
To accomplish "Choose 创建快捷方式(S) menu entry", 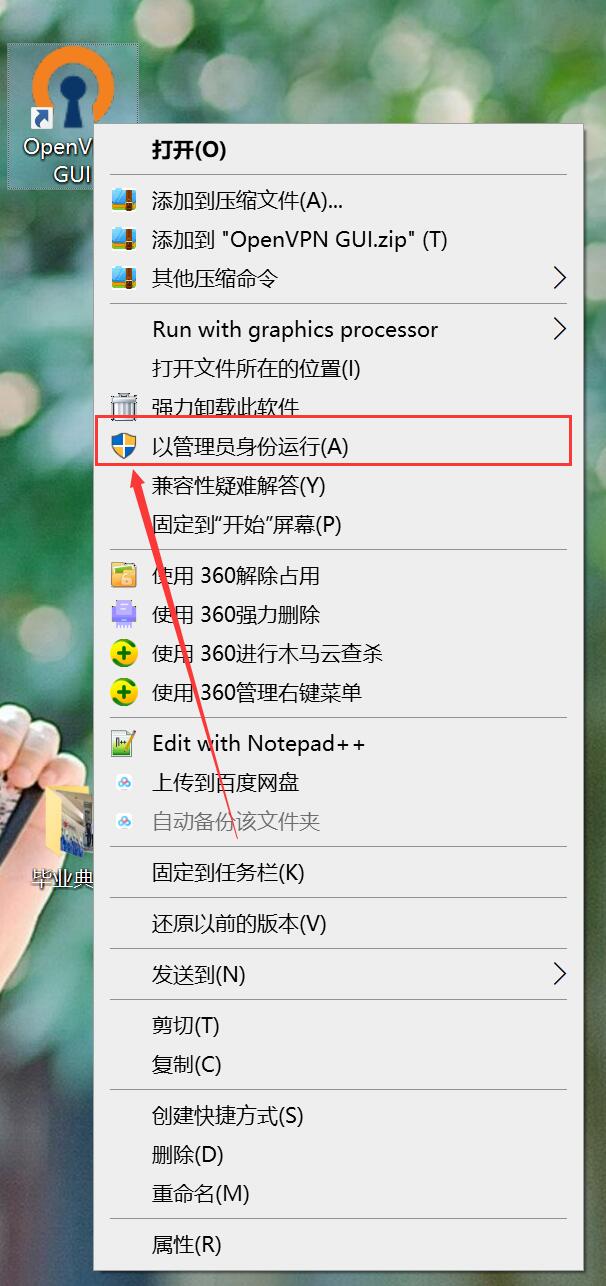I will pyautogui.click(x=227, y=1115).
